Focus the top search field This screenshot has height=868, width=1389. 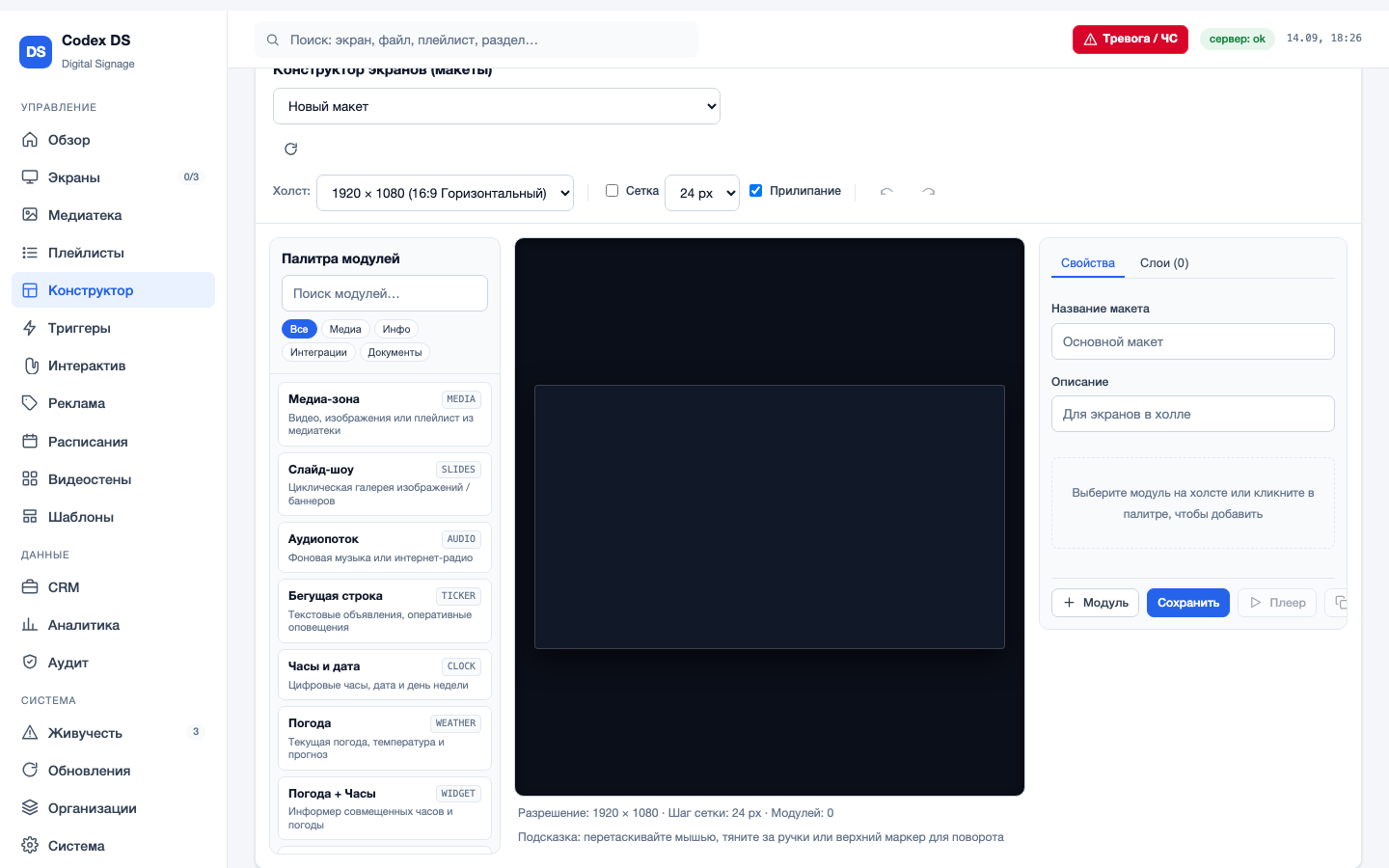(477, 40)
